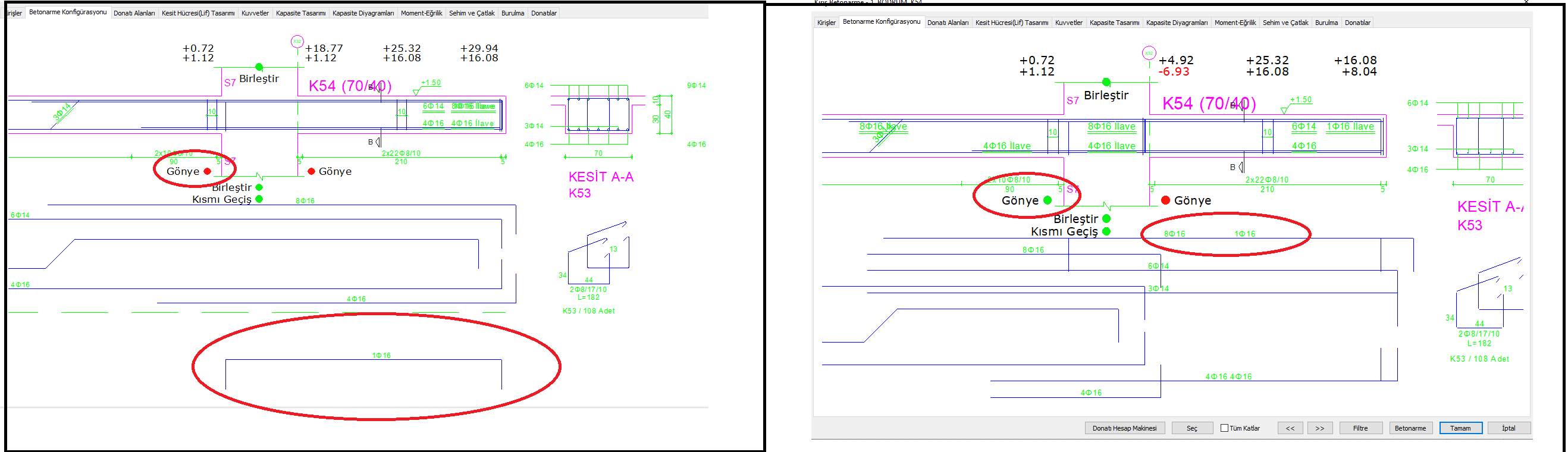
Task: Click the next beam >> button
Action: [1319, 428]
